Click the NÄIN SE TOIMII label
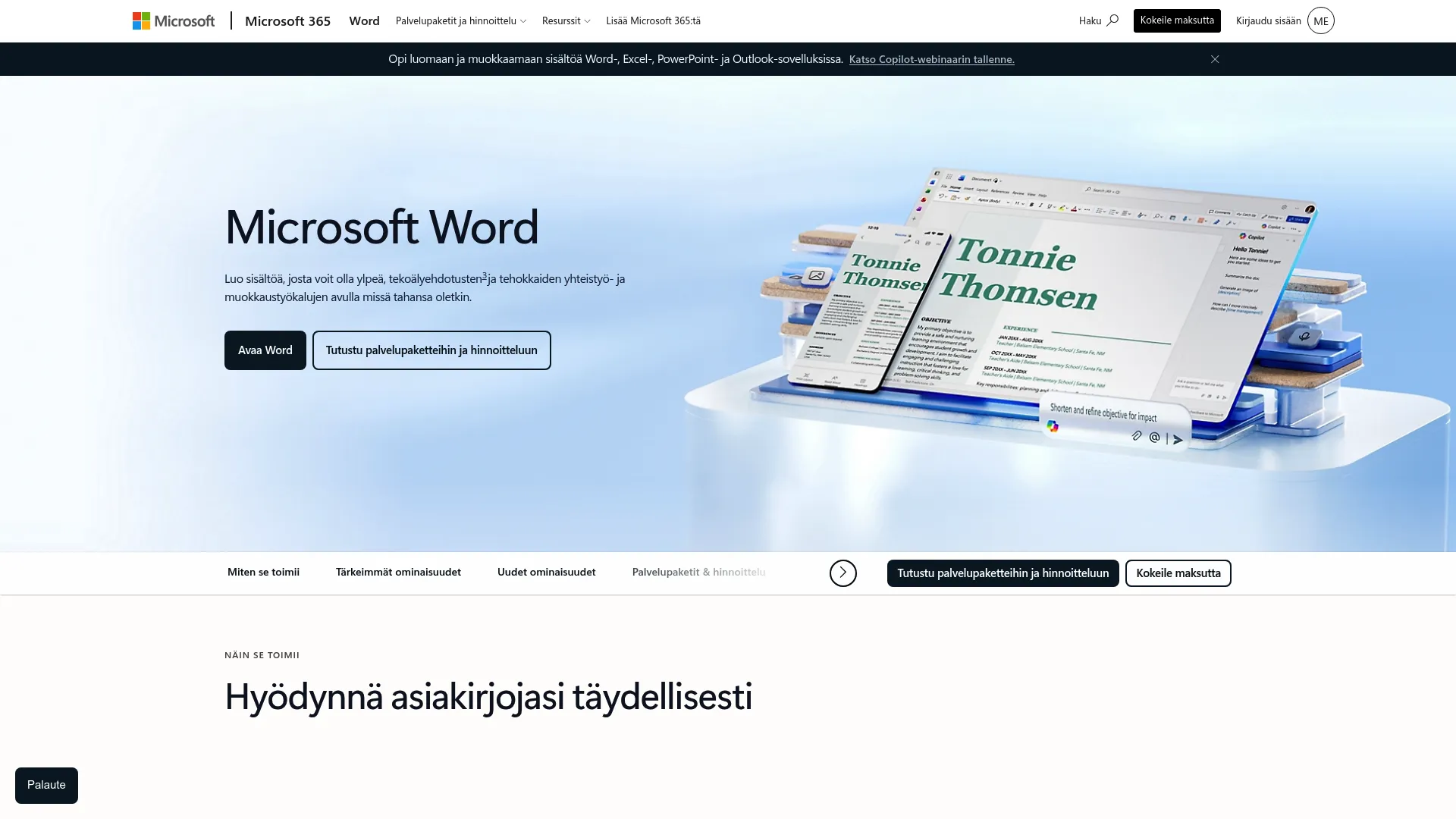 point(262,655)
